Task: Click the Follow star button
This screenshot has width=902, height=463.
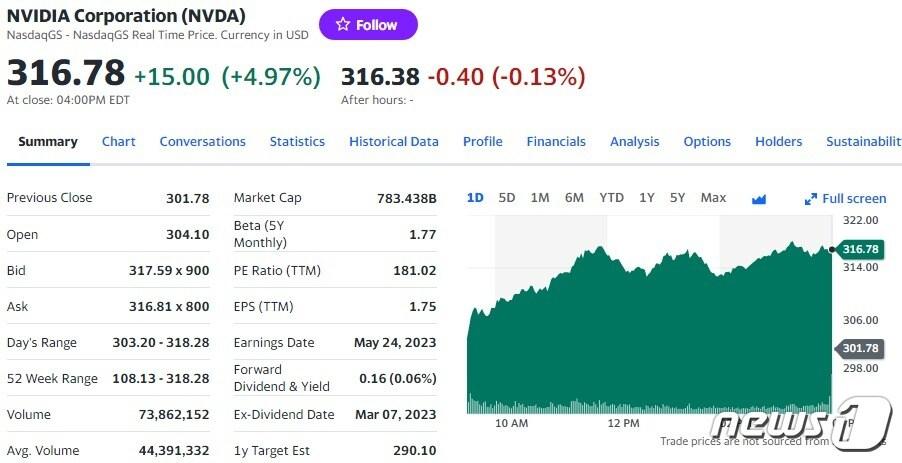Action: [368, 25]
